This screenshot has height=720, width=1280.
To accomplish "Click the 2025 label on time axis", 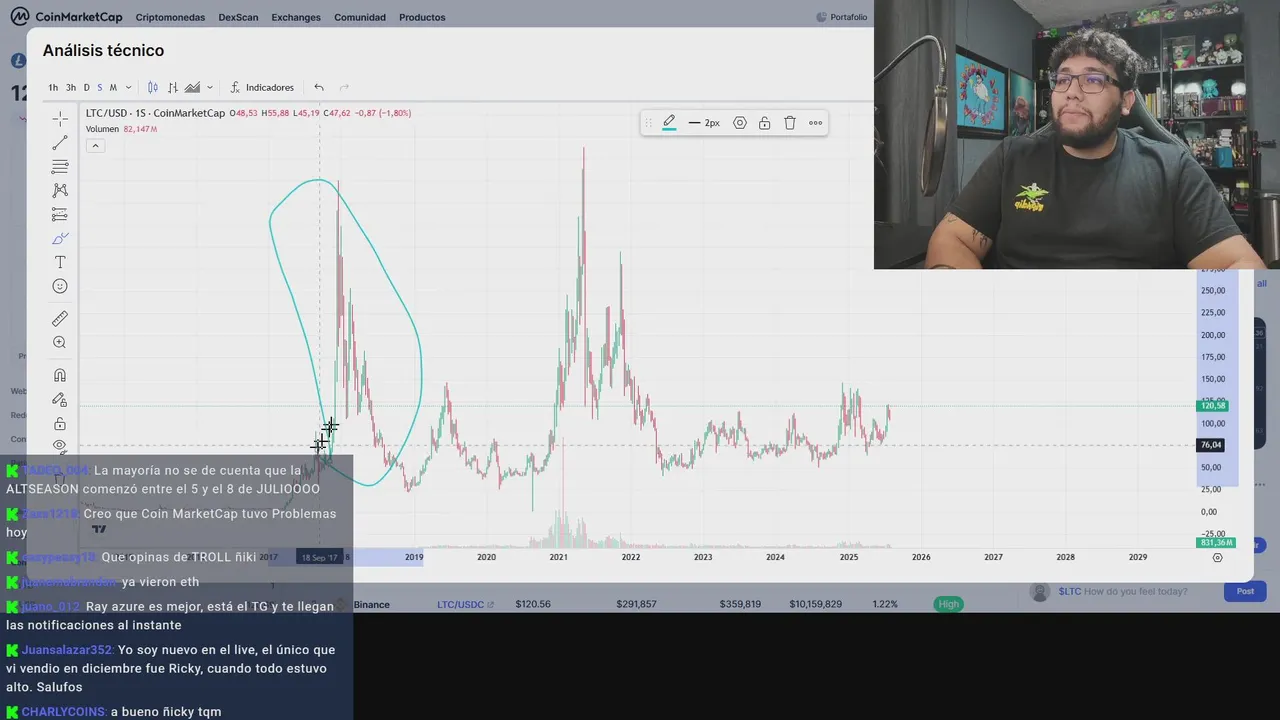I will tap(848, 557).
